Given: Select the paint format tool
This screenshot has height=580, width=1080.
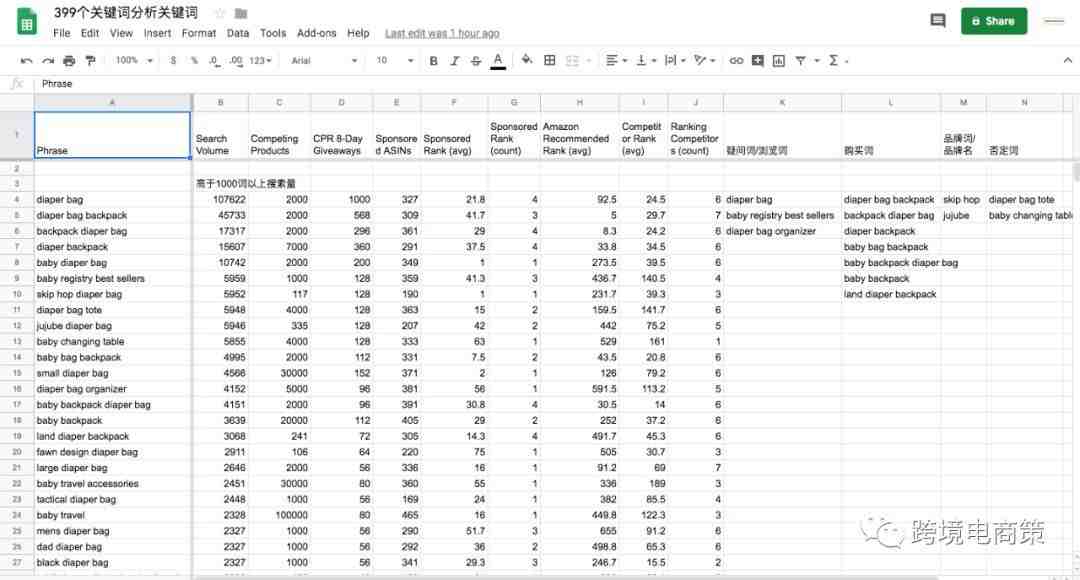Looking at the screenshot, I should (90, 61).
